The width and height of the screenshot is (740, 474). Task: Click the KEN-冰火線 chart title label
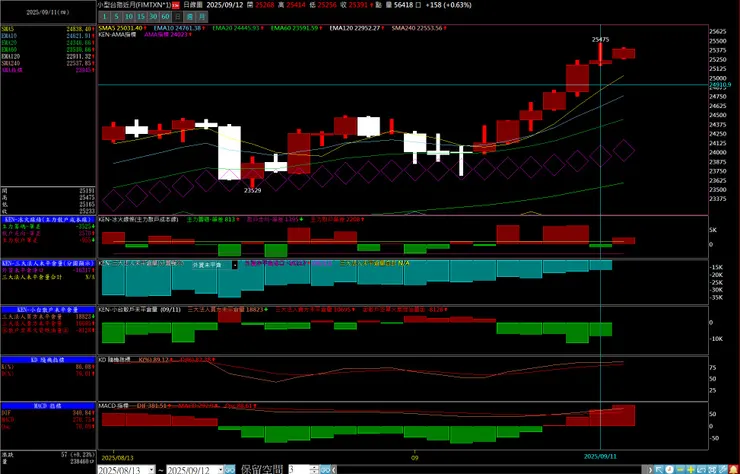tap(138, 220)
